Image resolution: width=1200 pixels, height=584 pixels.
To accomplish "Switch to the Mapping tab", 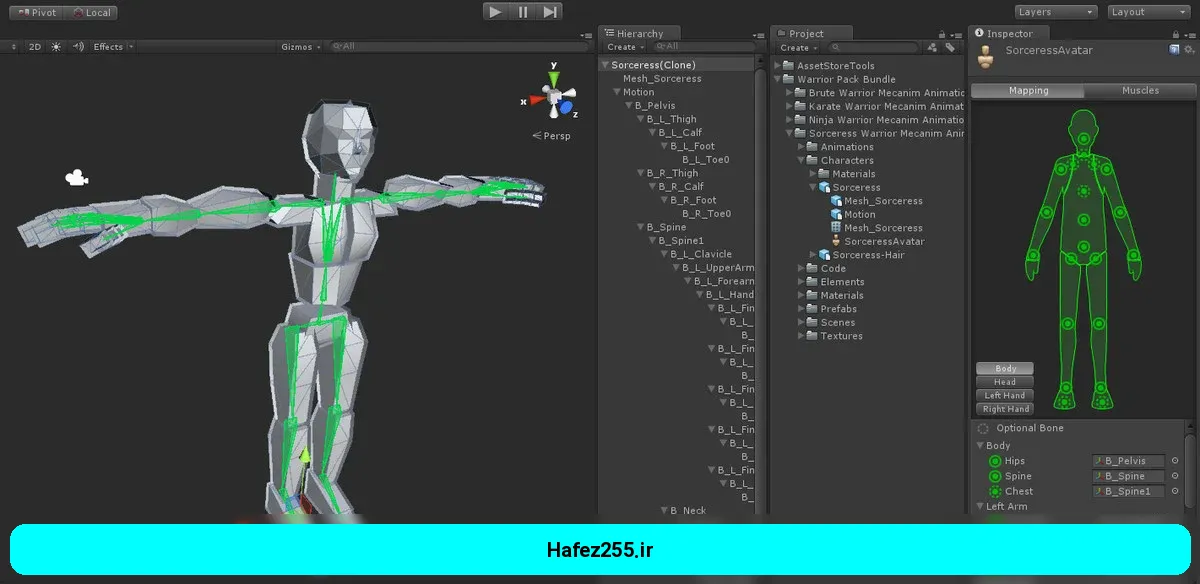I will pyautogui.click(x=1028, y=90).
